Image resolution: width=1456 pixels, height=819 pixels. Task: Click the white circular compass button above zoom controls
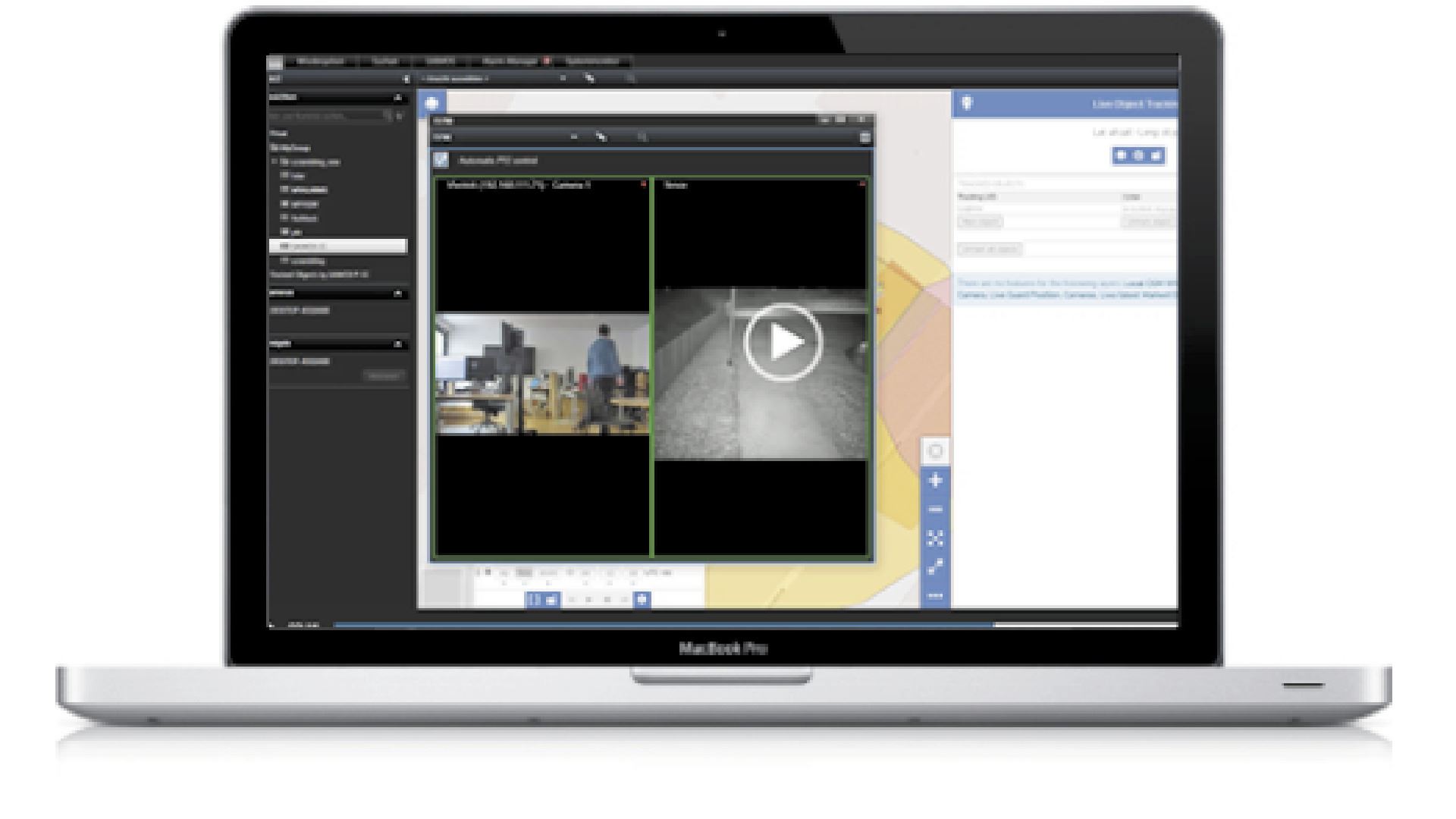(x=935, y=451)
